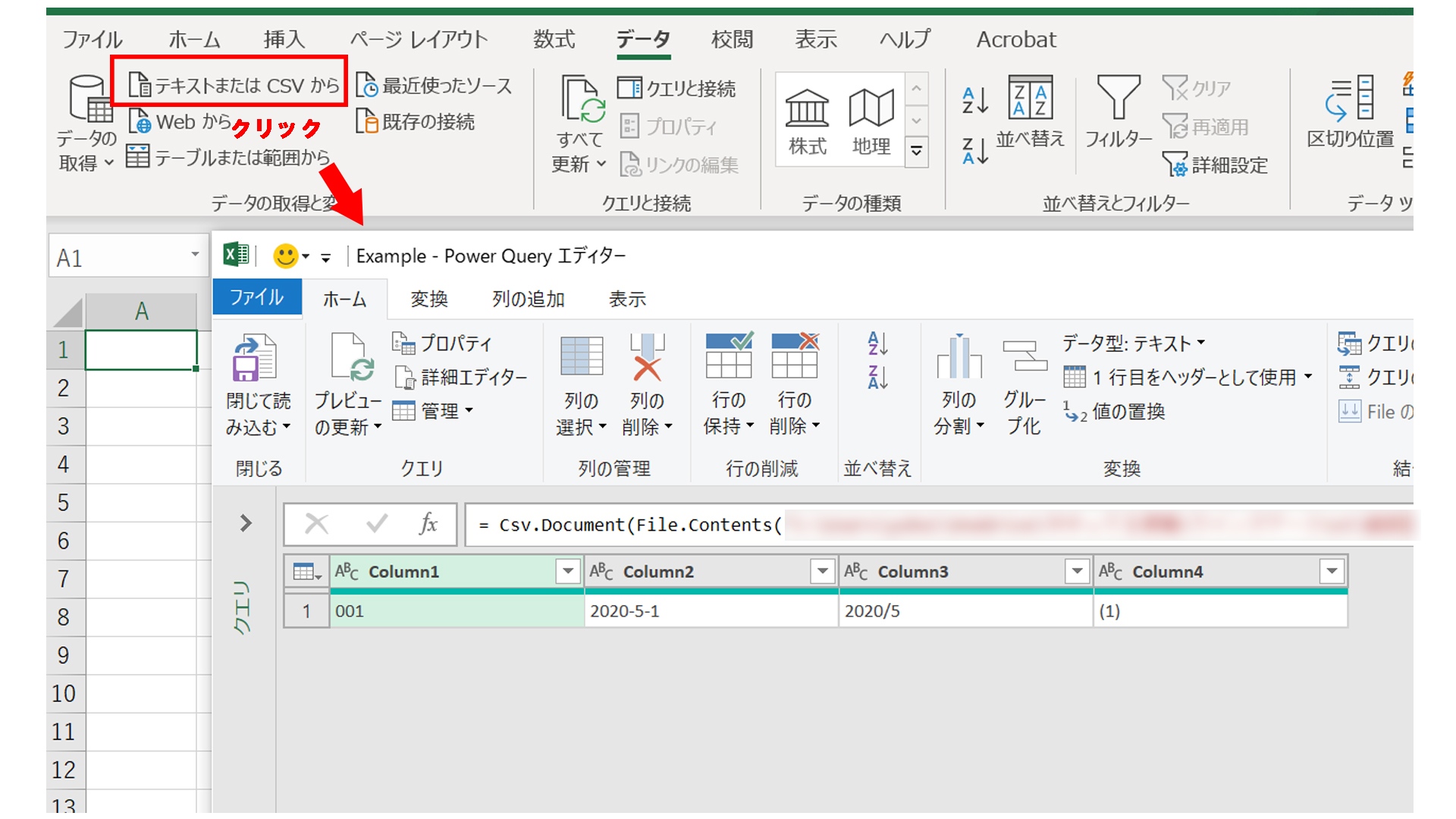Viewport: 1456px width, 819px height.
Task: Switch to Power Query 変換 tab
Action: pos(429,299)
